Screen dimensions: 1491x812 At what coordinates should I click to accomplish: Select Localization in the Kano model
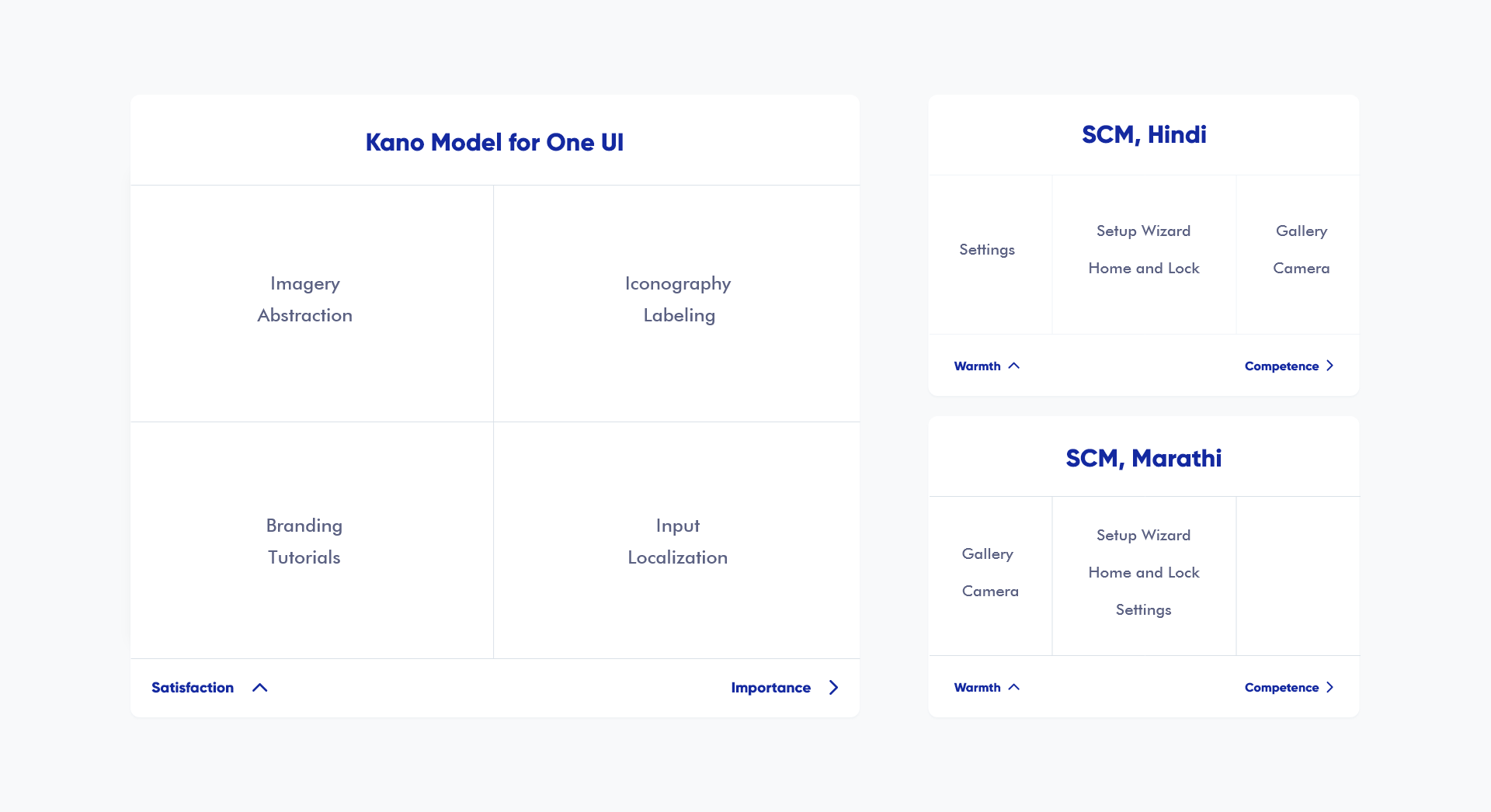[678, 557]
